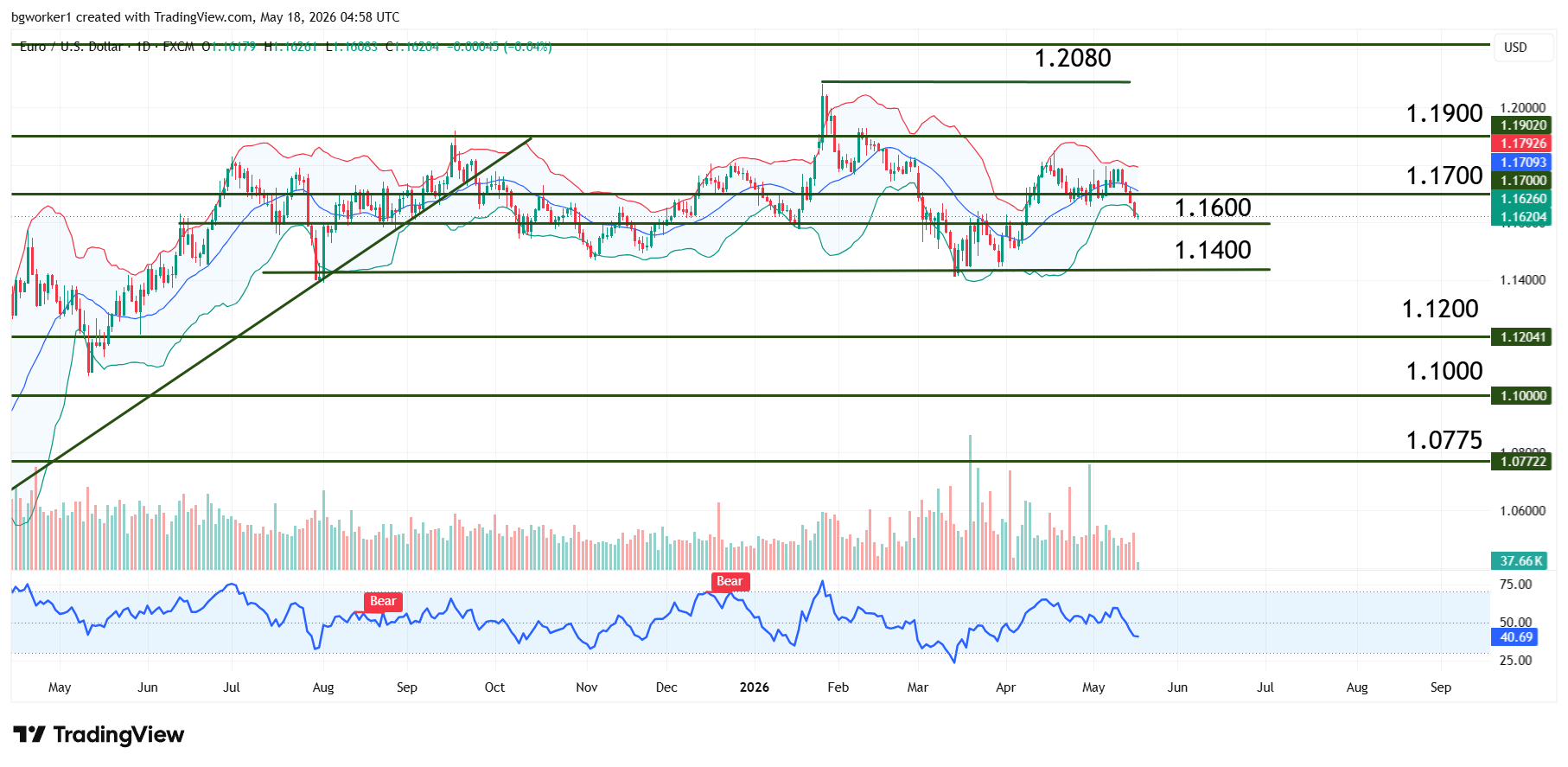
Task: Click the TradingView logo icon
Action: 29,735
